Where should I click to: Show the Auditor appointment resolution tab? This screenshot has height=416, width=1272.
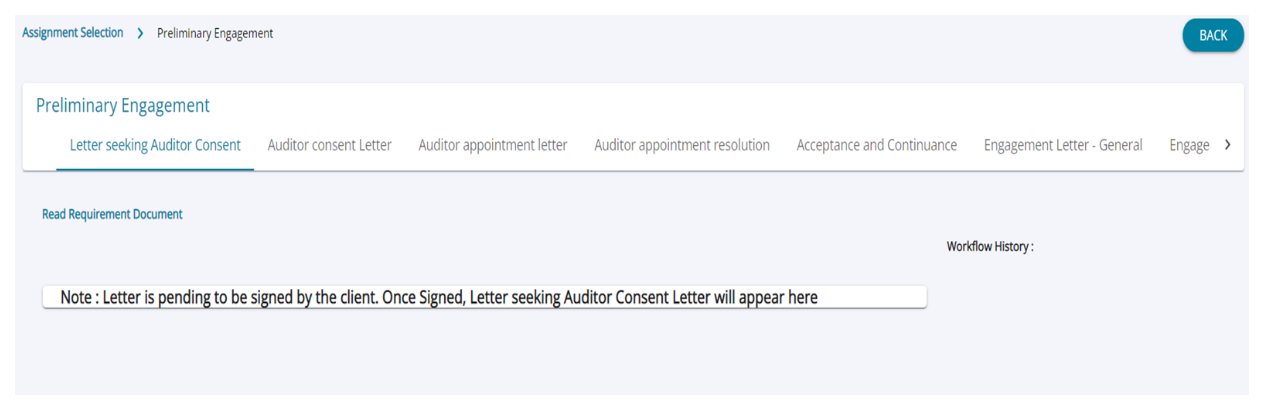click(682, 145)
